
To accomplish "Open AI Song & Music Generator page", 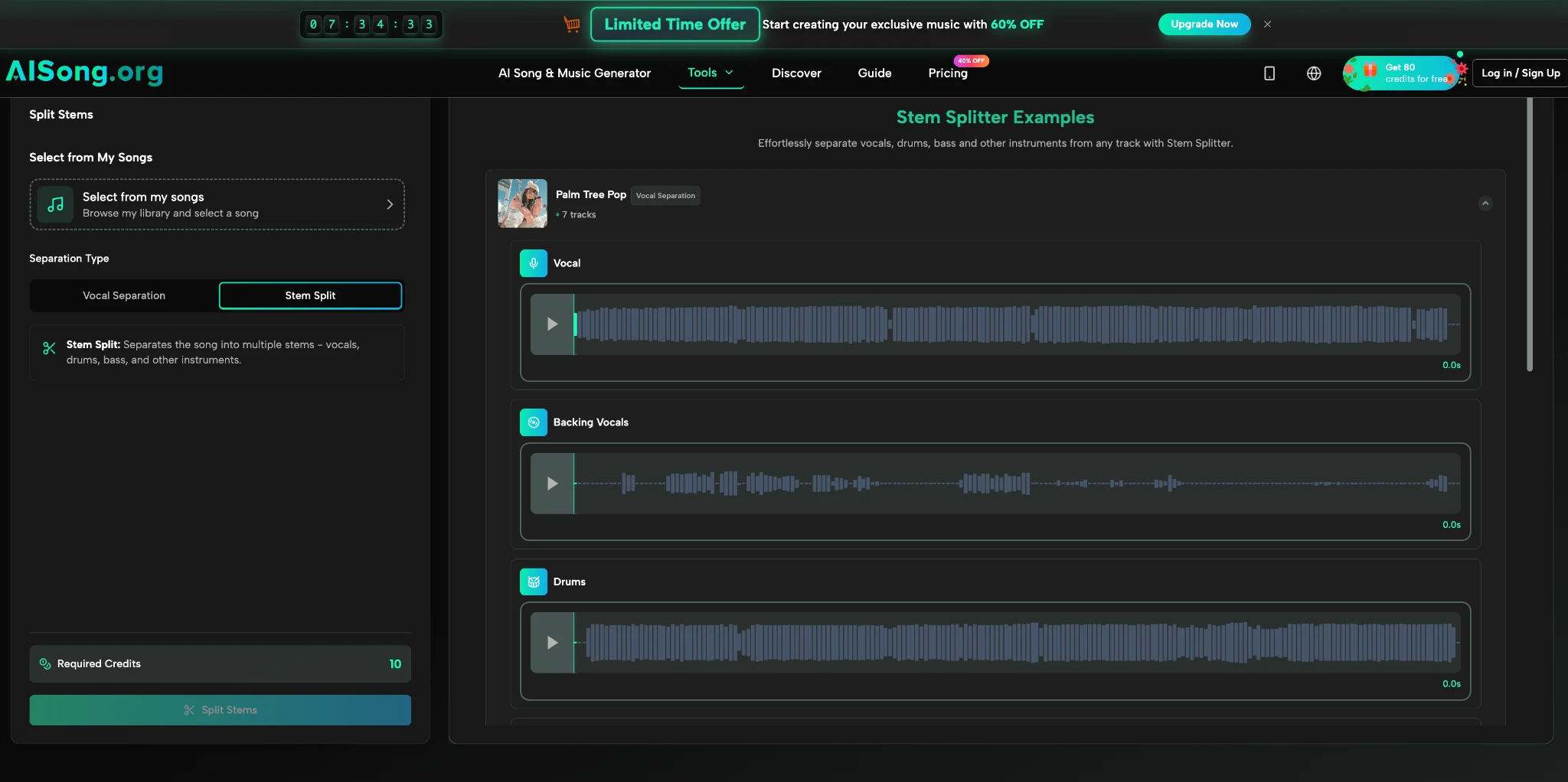I will coord(574,73).
